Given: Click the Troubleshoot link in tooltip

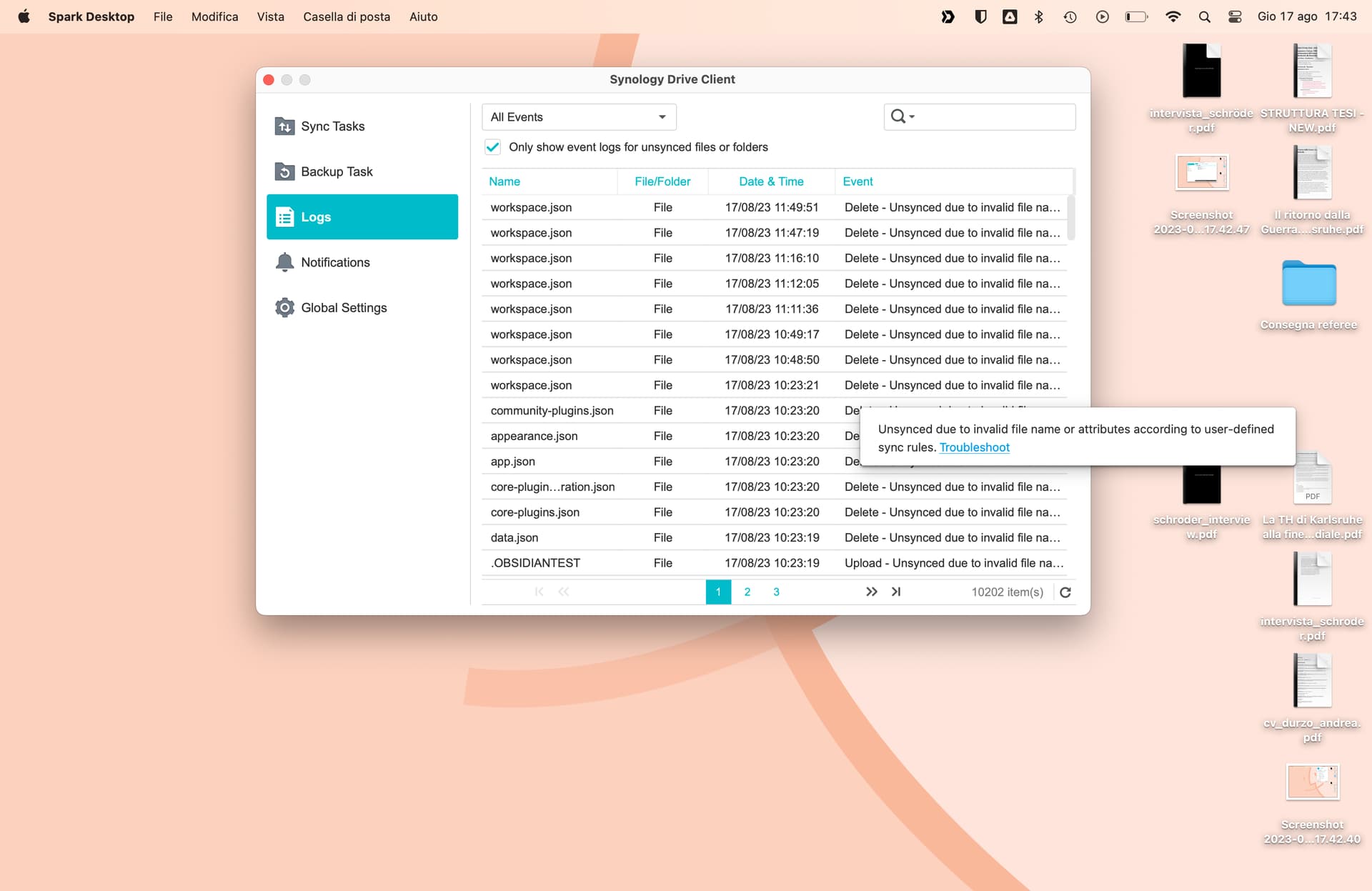Looking at the screenshot, I should pos(974,447).
